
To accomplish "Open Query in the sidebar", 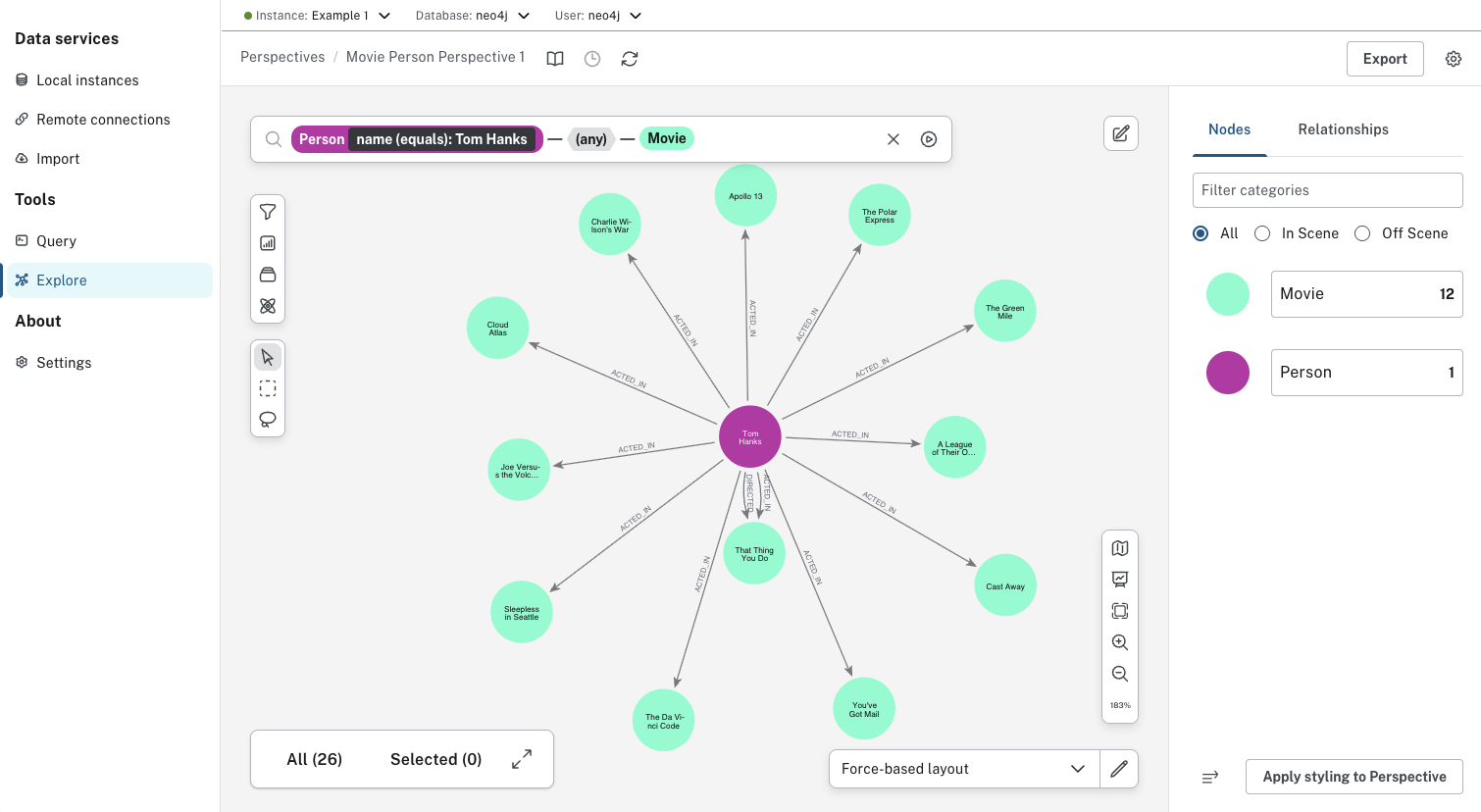I will (56, 241).
